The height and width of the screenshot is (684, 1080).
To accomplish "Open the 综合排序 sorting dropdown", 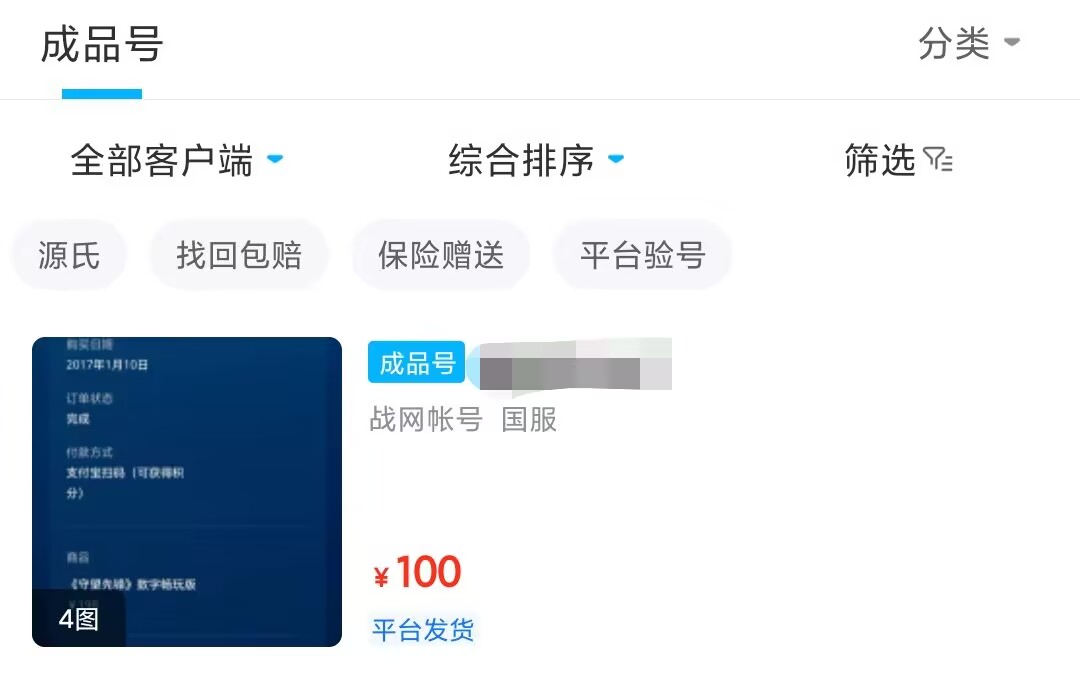I will 521,160.
